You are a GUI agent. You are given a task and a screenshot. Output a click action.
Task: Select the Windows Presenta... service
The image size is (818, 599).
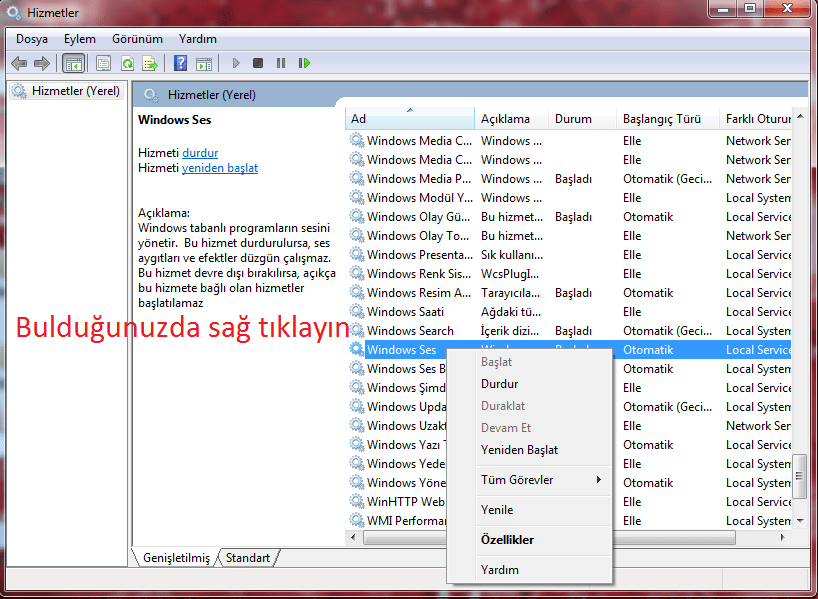coord(569,255)
